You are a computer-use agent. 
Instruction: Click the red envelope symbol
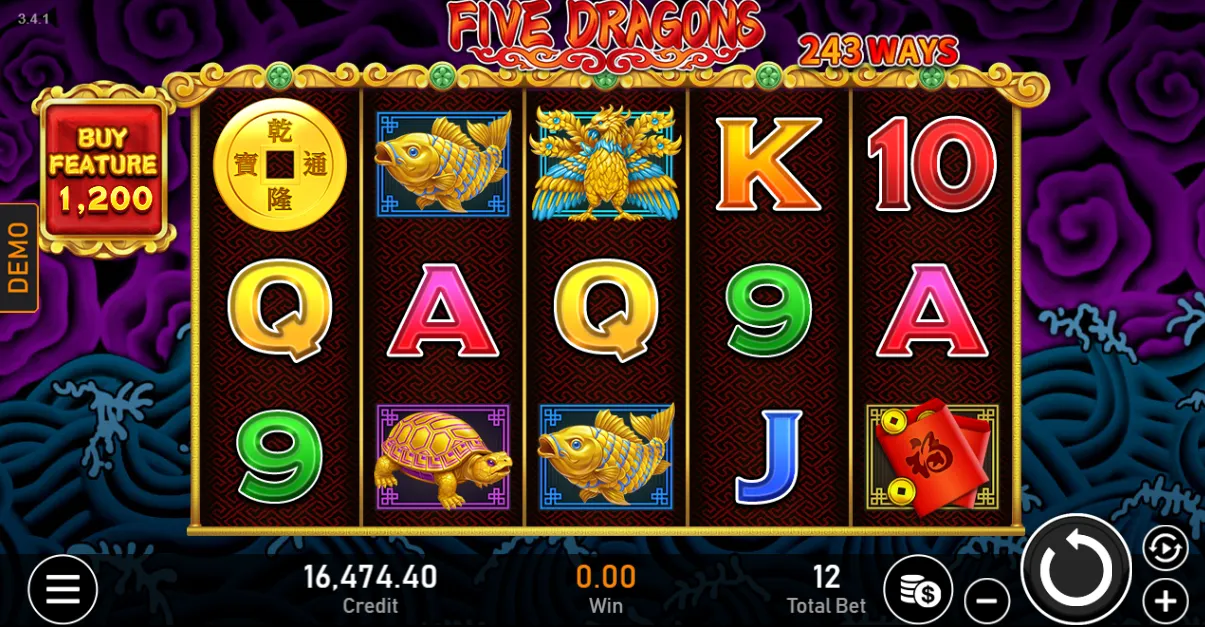[933, 457]
